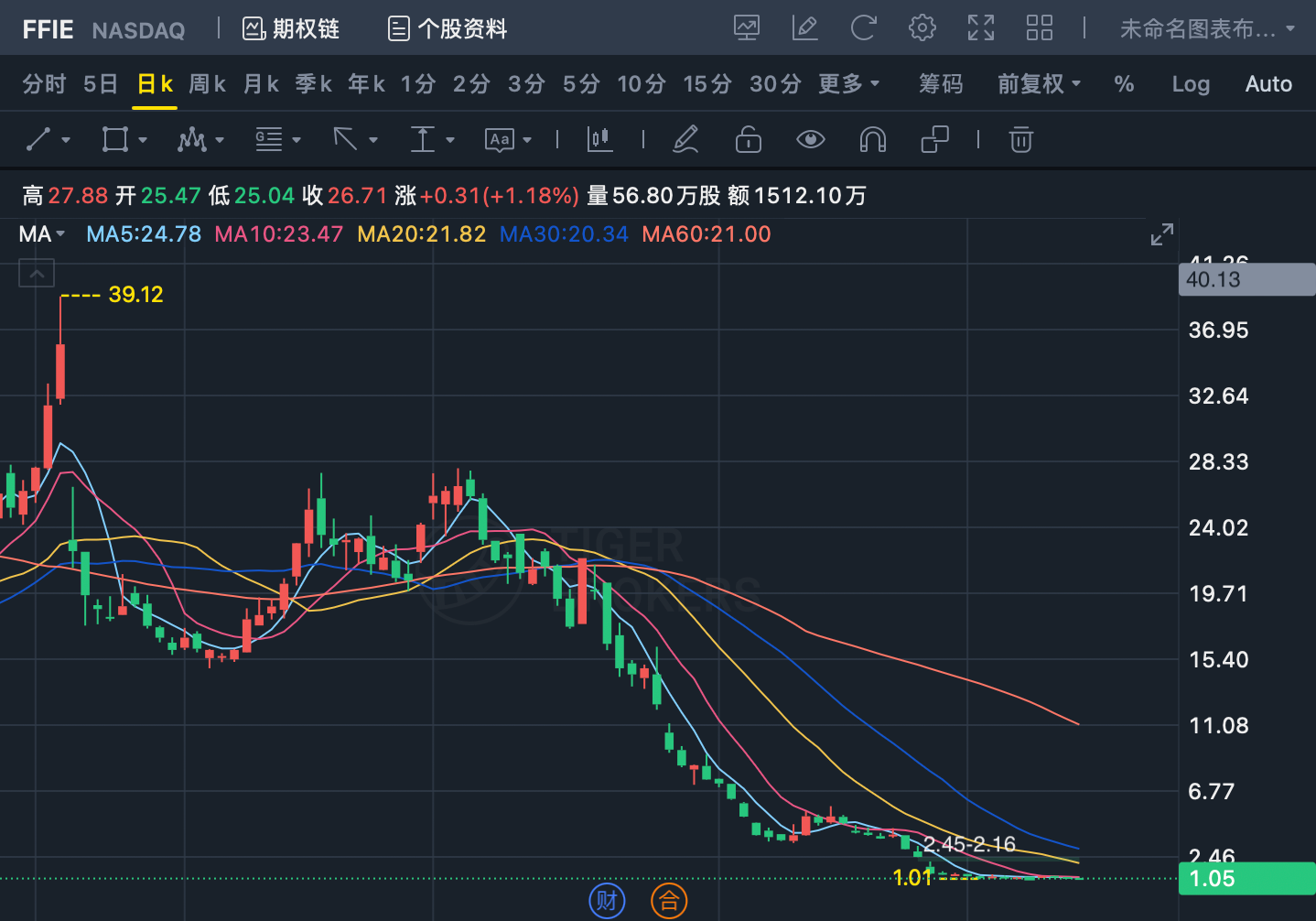Open the 更多 timeframes dropdown
The image size is (1316, 921).
click(x=849, y=84)
